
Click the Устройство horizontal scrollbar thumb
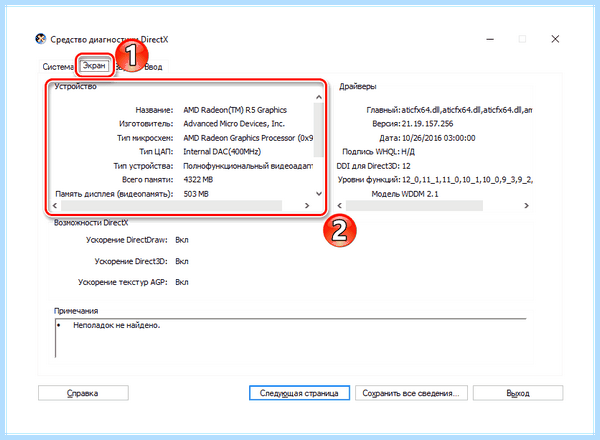171,205
